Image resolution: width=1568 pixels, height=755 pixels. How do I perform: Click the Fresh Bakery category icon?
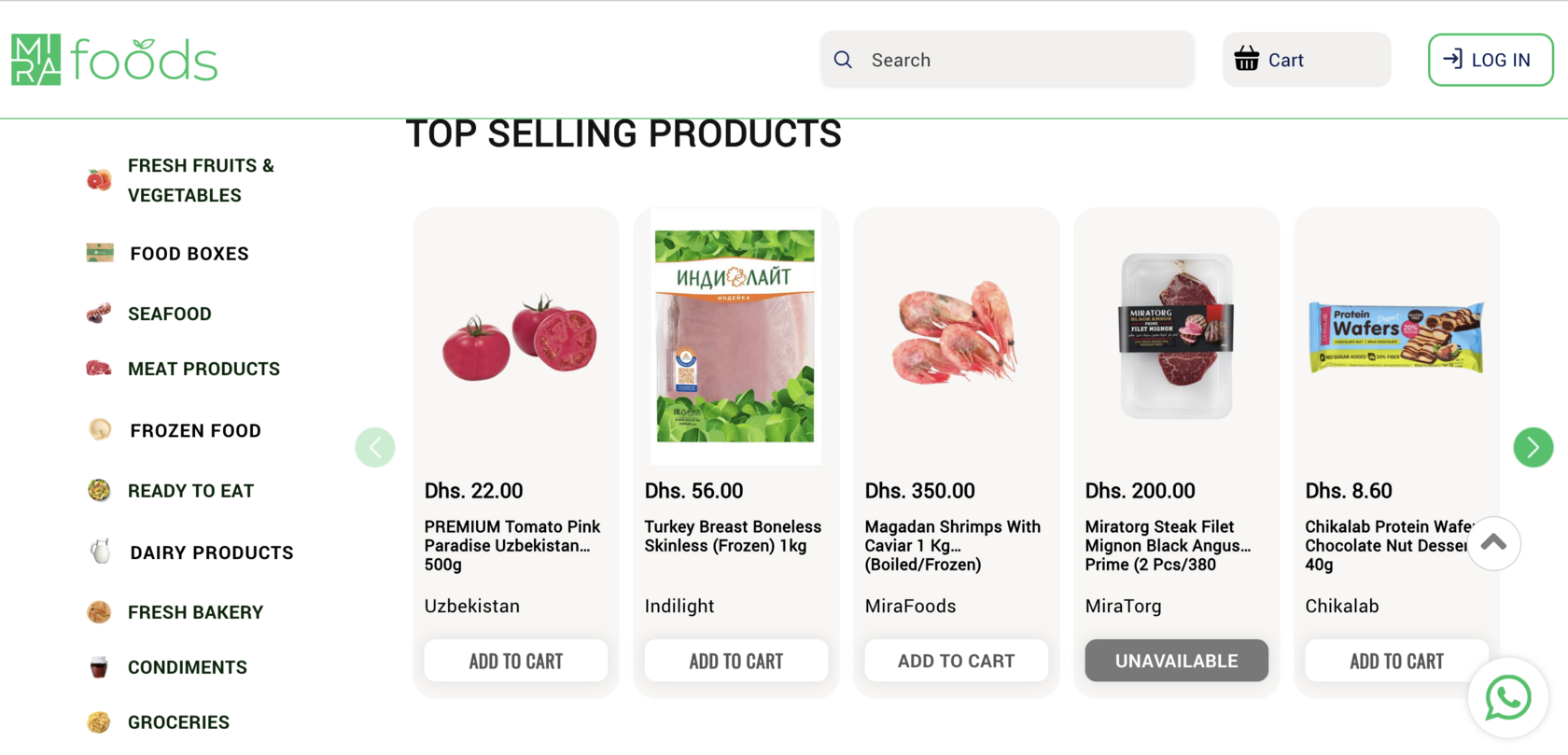coord(99,612)
